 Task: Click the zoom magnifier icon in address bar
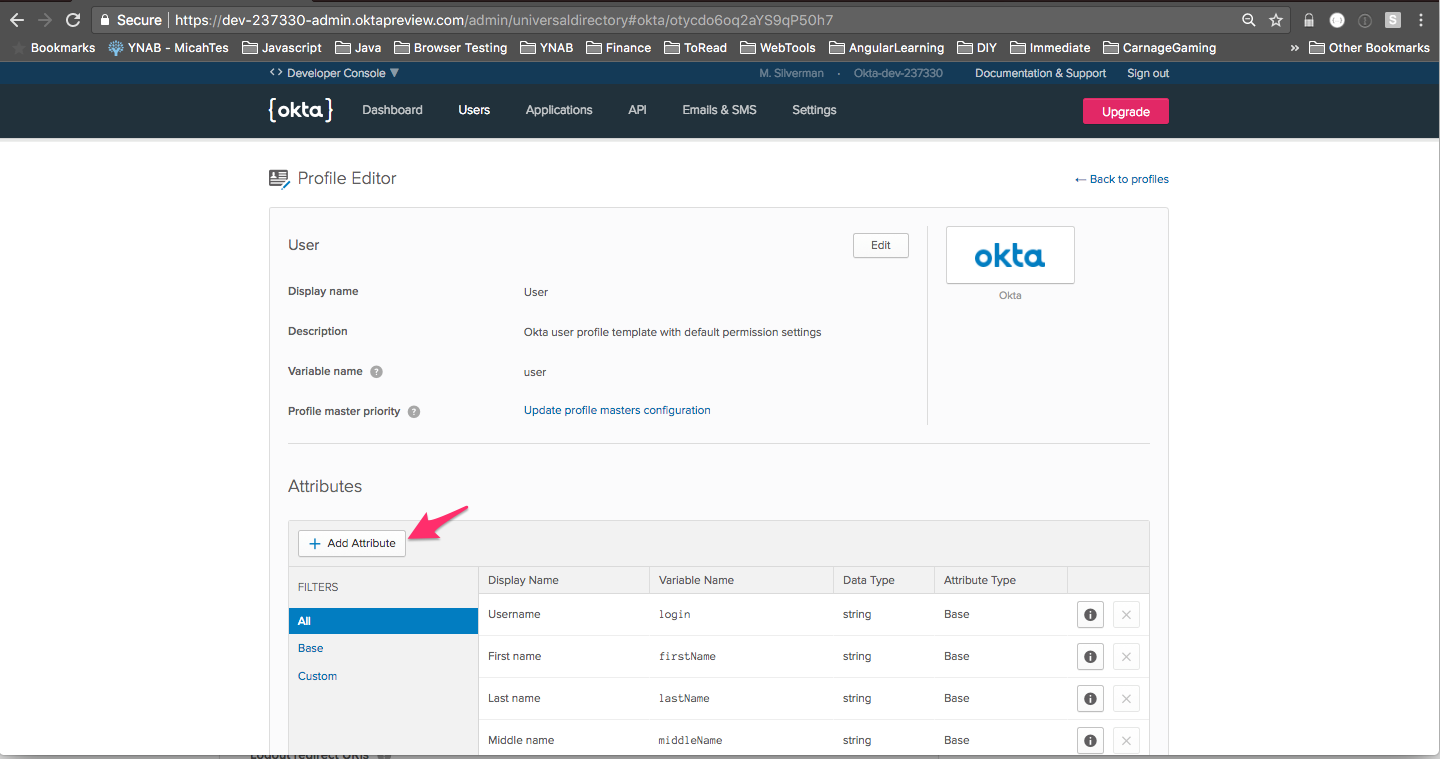click(1249, 20)
